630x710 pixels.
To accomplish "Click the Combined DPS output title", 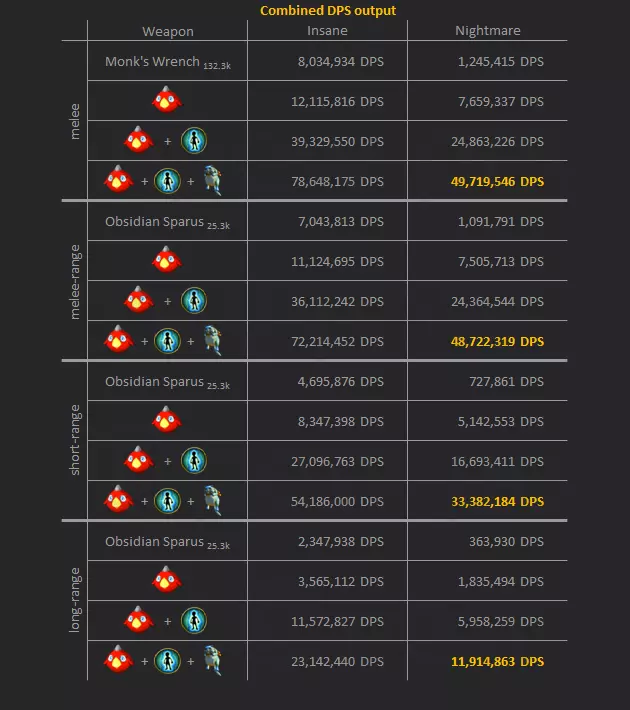I will point(328,10).
